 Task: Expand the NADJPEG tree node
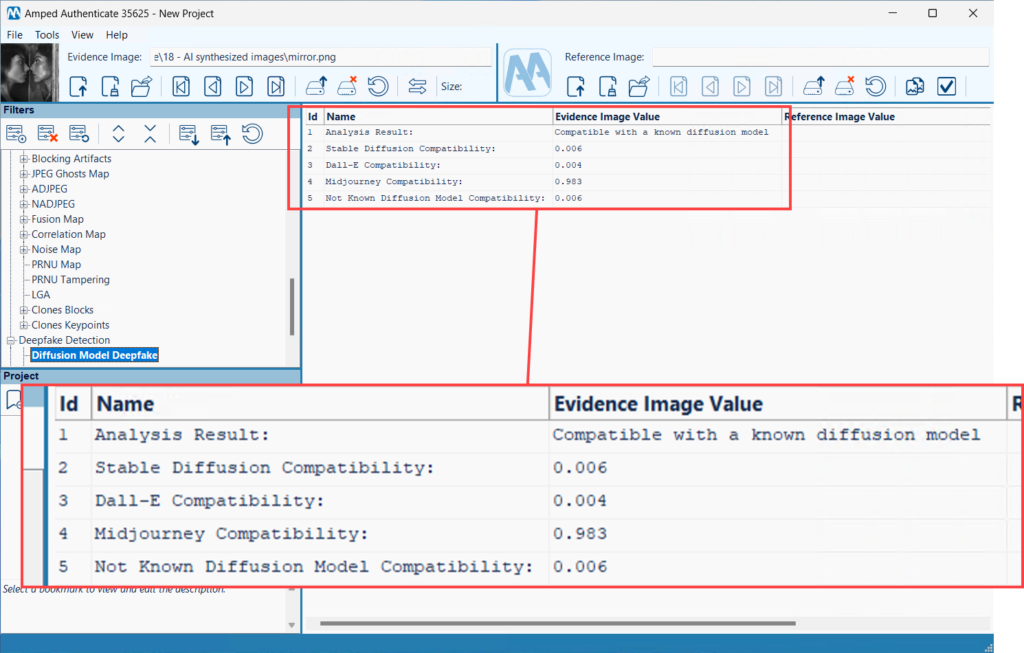coord(24,204)
